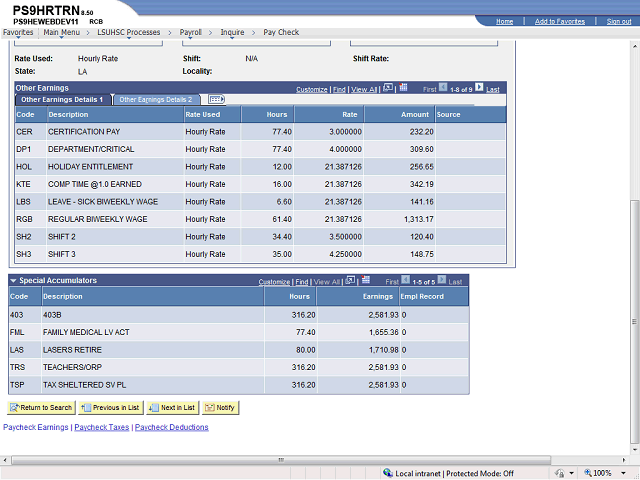The width and height of the screenshot is (640, 480).
Task: Sort by Amount column header
Action: point(415,115)
